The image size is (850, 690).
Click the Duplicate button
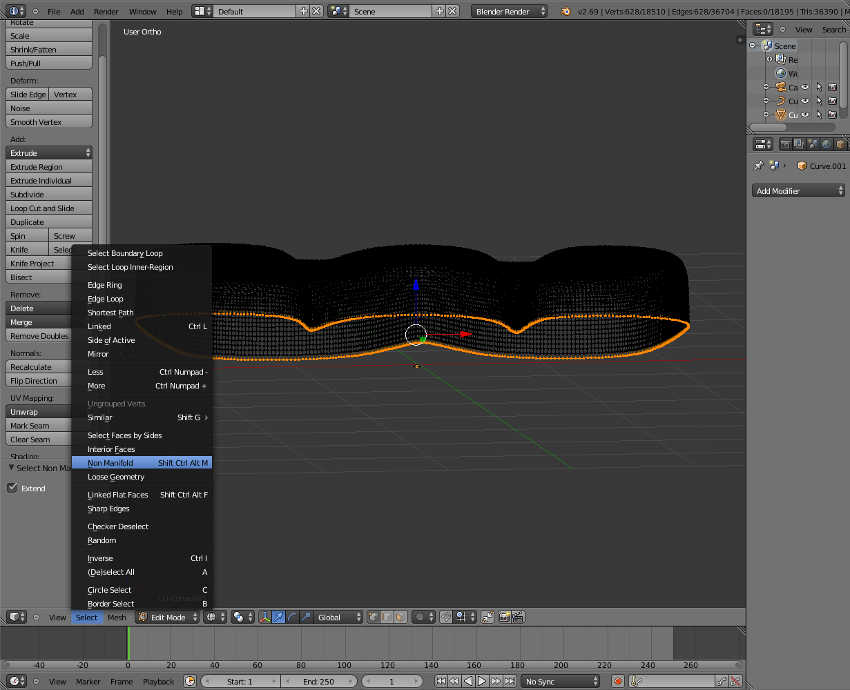tap(49, 222)
